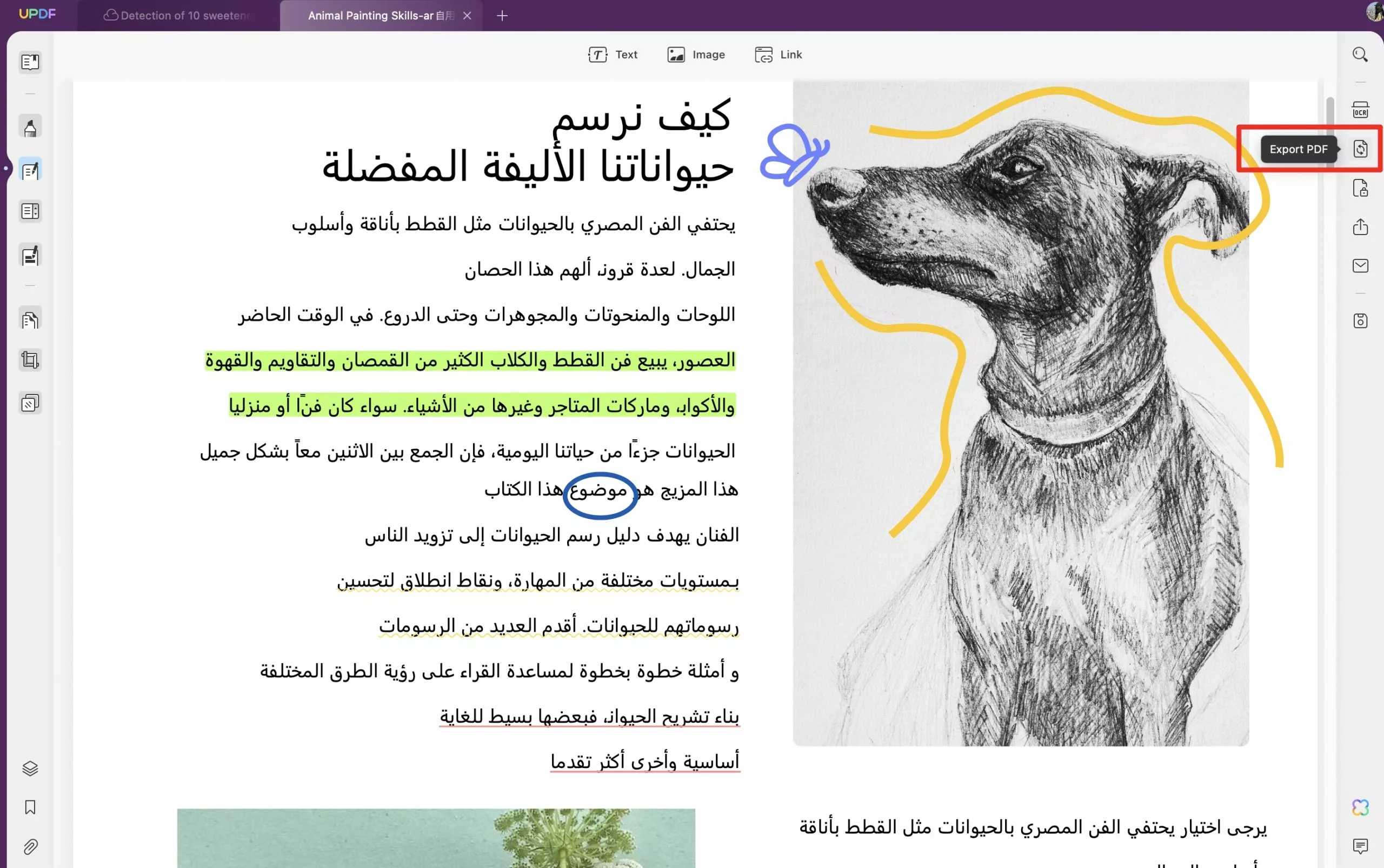Open the Share panel
This screenshot has height=868, width=1384.
tap(1360, 228)
